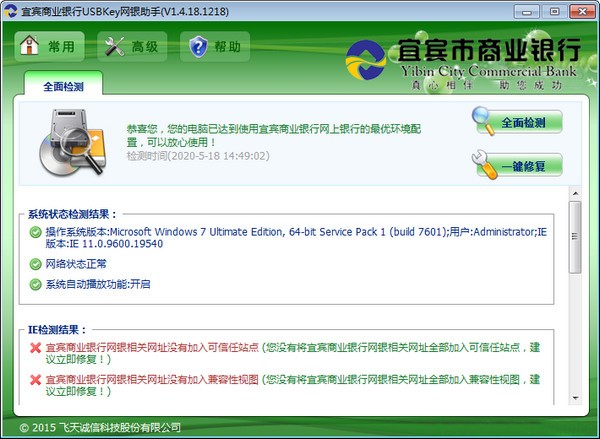Image resolution: width=600 pixels, height=439 pixels.
Task: Click the 网络状态正常 text
Action: click(76, 264)
